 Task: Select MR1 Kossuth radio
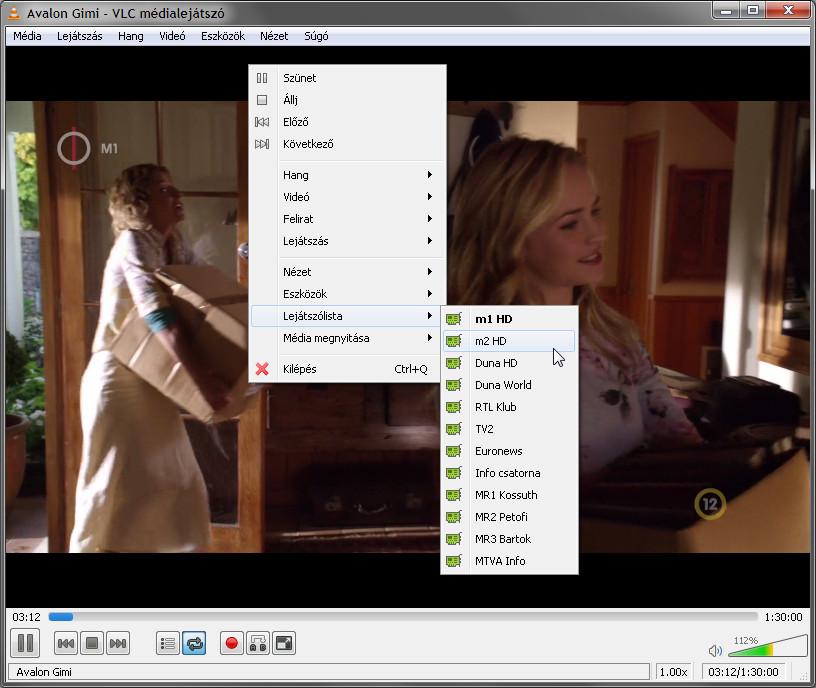point(509,495)
